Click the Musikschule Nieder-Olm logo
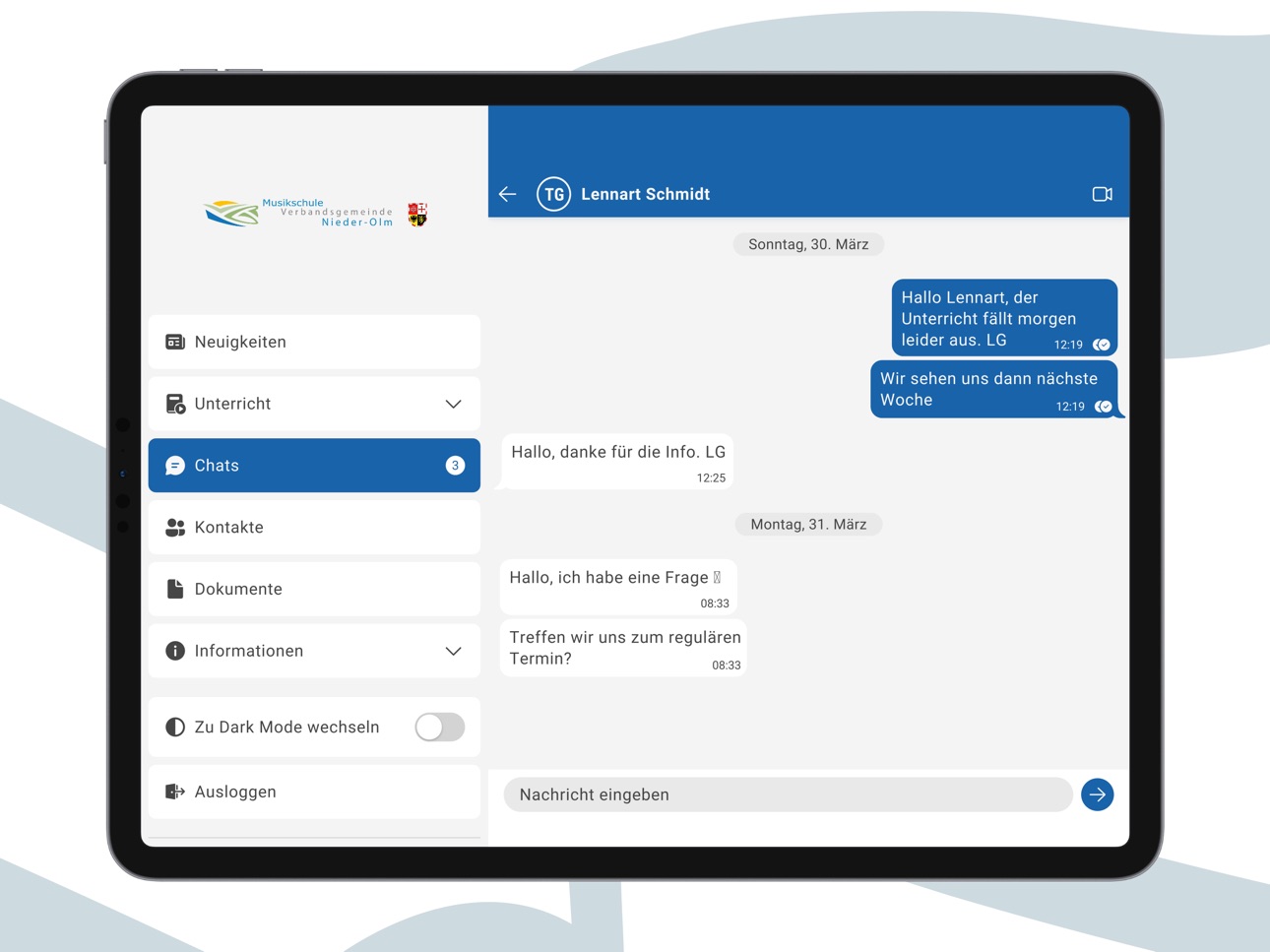Viewport: 1270px width, 952px height. tap(315, 213)
